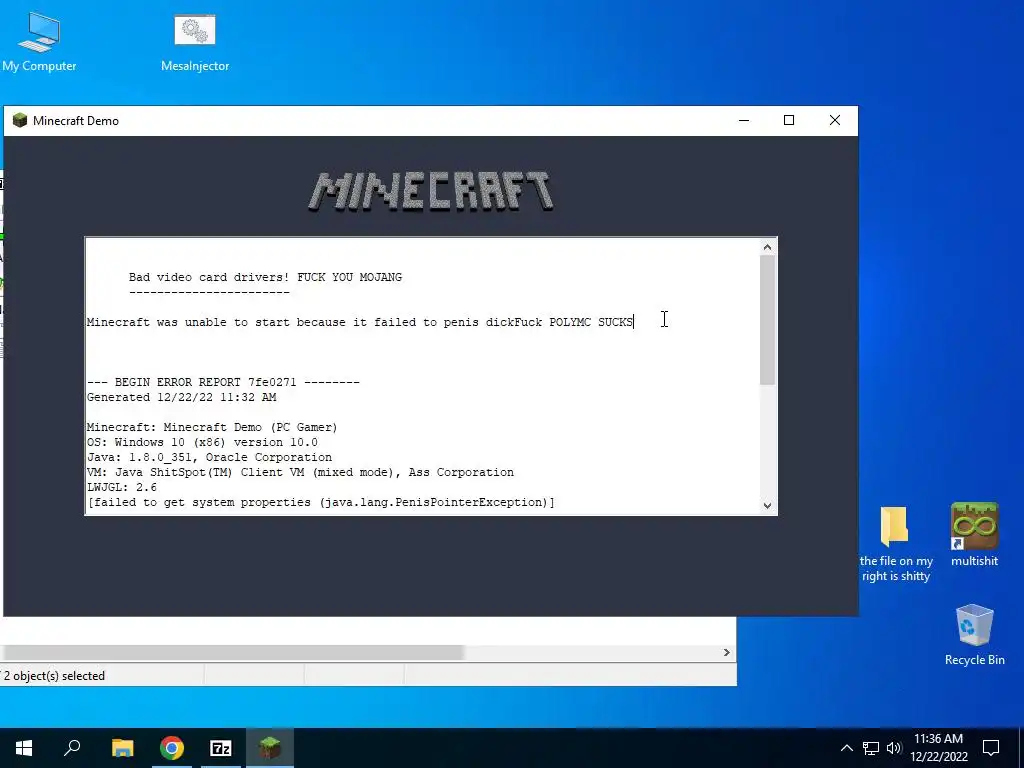This screenshot has width=1024, height=768.
Task: Open taskbar search magnifier
Action: click(x=72, y=748)
